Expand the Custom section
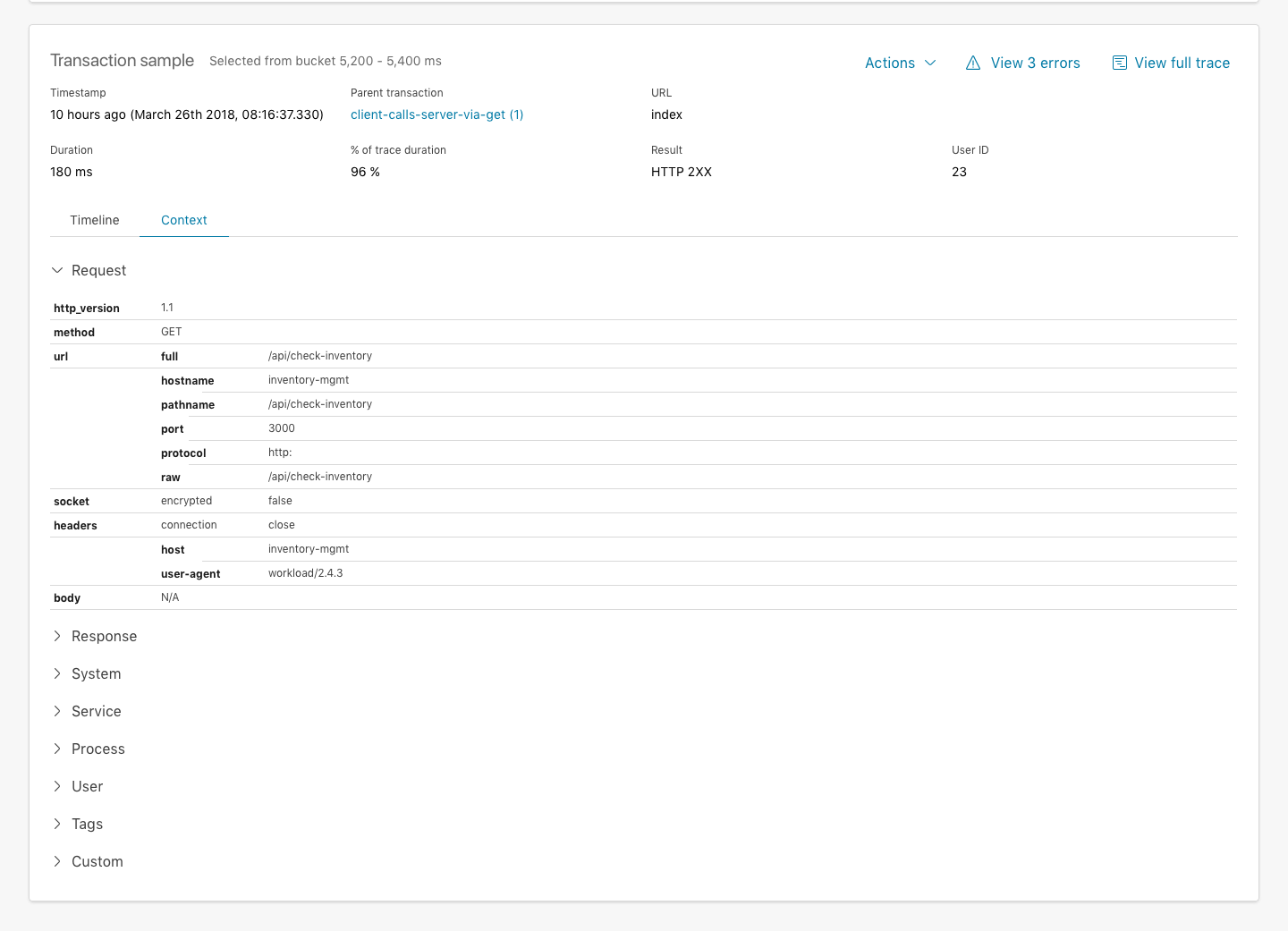The image size is (1288, 931). tap(97, 861)
